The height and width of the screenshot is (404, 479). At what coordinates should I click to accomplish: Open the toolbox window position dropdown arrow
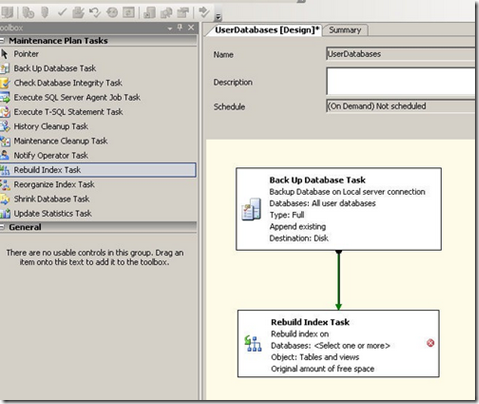tap(170, 28)
